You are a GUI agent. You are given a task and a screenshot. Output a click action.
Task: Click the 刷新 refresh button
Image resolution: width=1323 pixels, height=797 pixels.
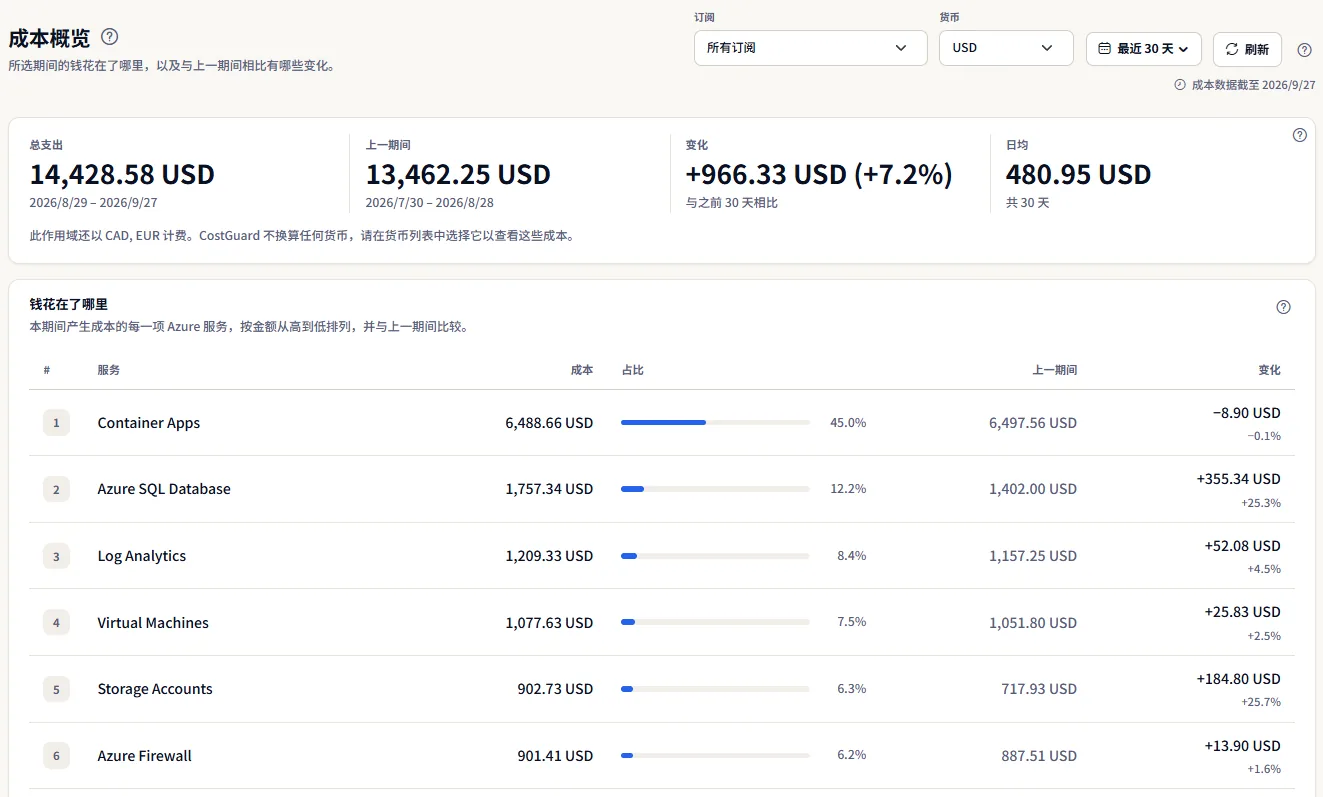1247,49
